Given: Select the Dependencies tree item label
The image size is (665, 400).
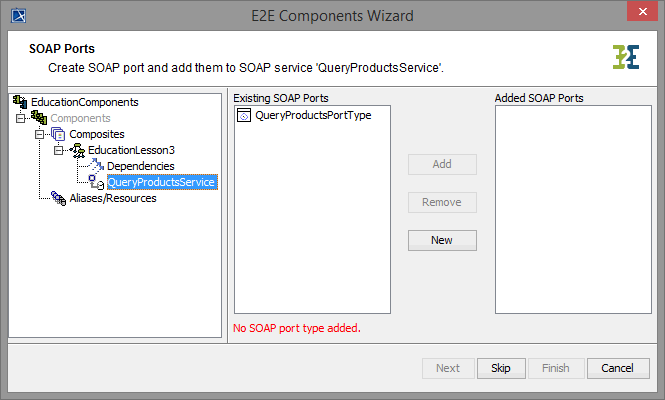Looking at the screenshot, I should tap(141, 166).
